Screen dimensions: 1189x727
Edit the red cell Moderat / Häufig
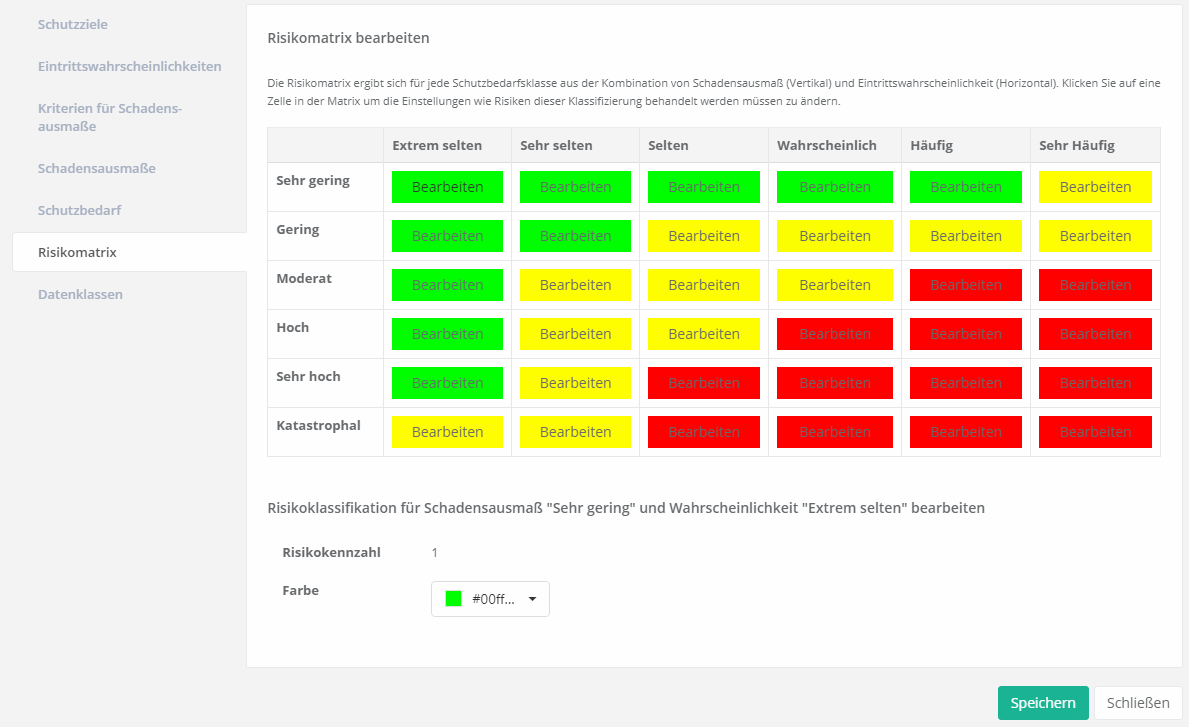coord(965,285)
